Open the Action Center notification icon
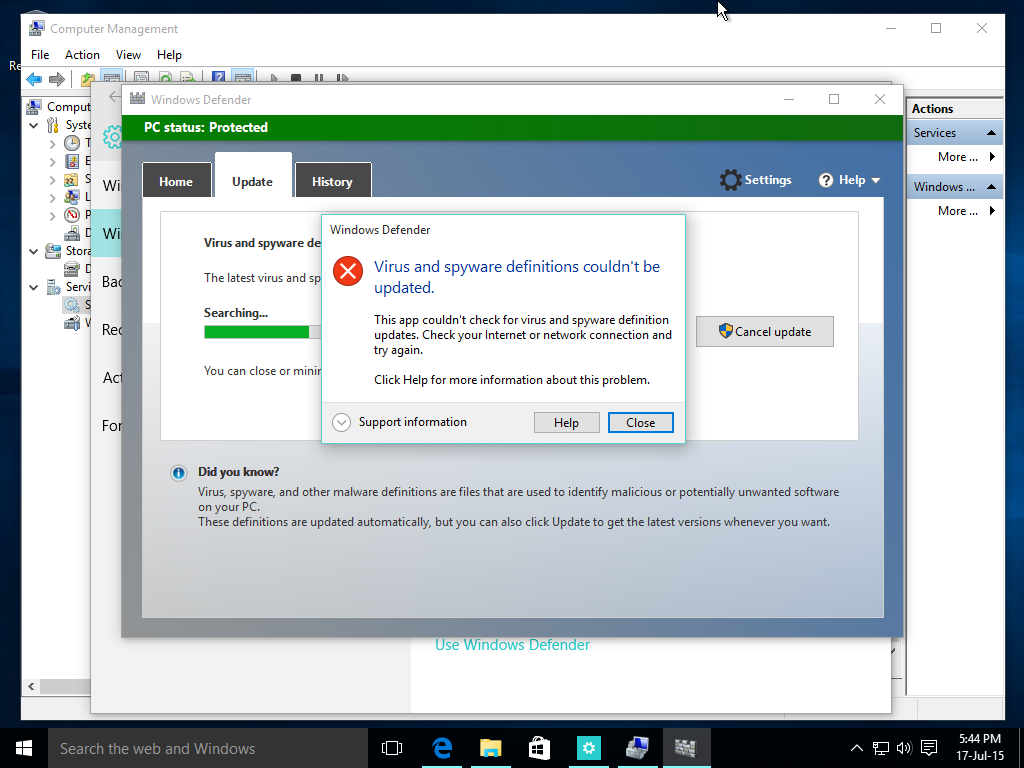The width and height of the screenshot is (1024, 768). click(929, 747)
